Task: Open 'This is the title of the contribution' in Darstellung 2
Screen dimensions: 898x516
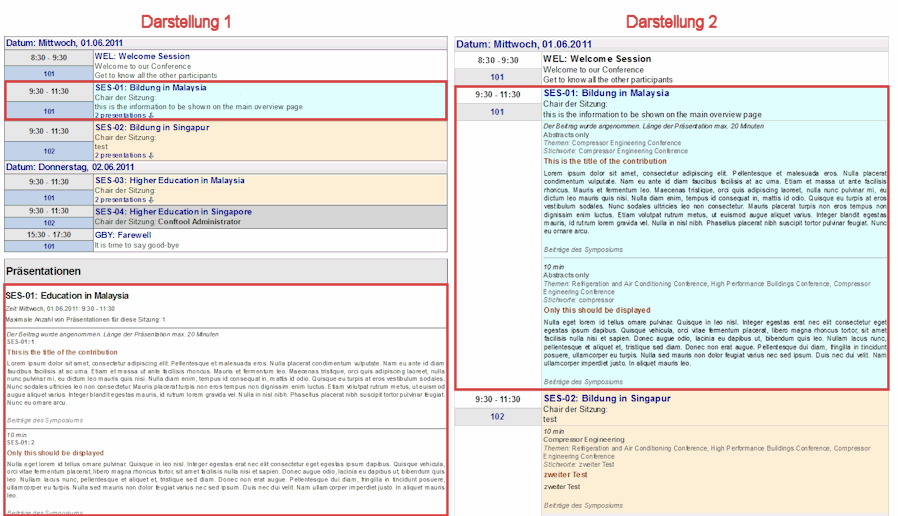Action: click(605, 162)
